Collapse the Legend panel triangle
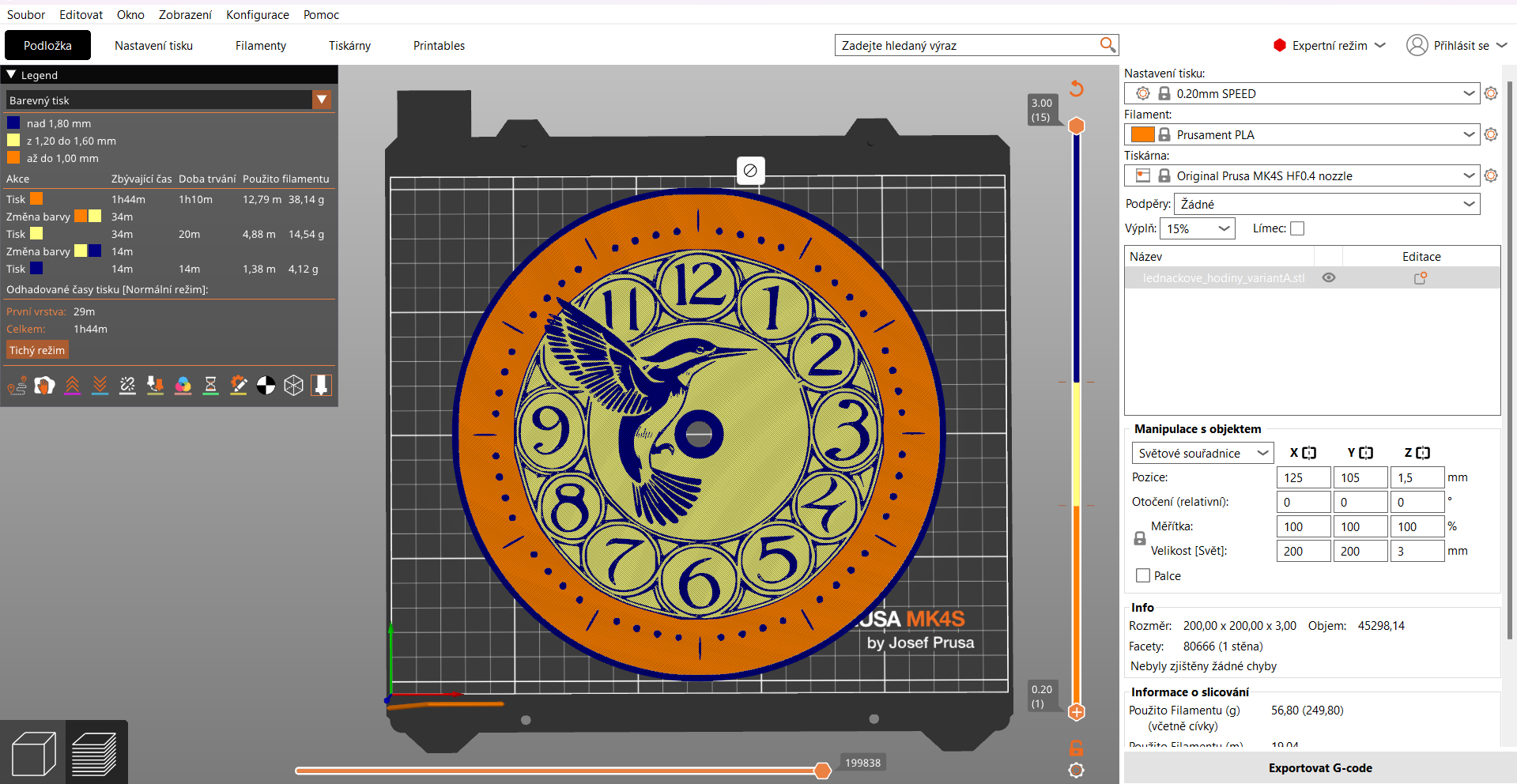1517x784 pixels. pyautogui.click(x=11, y=74)
